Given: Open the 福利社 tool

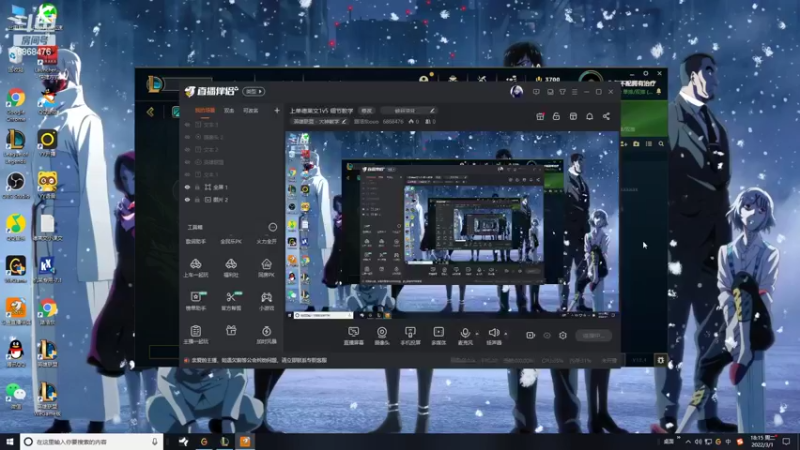Looking at the screenshot, I should click(231, 268).
